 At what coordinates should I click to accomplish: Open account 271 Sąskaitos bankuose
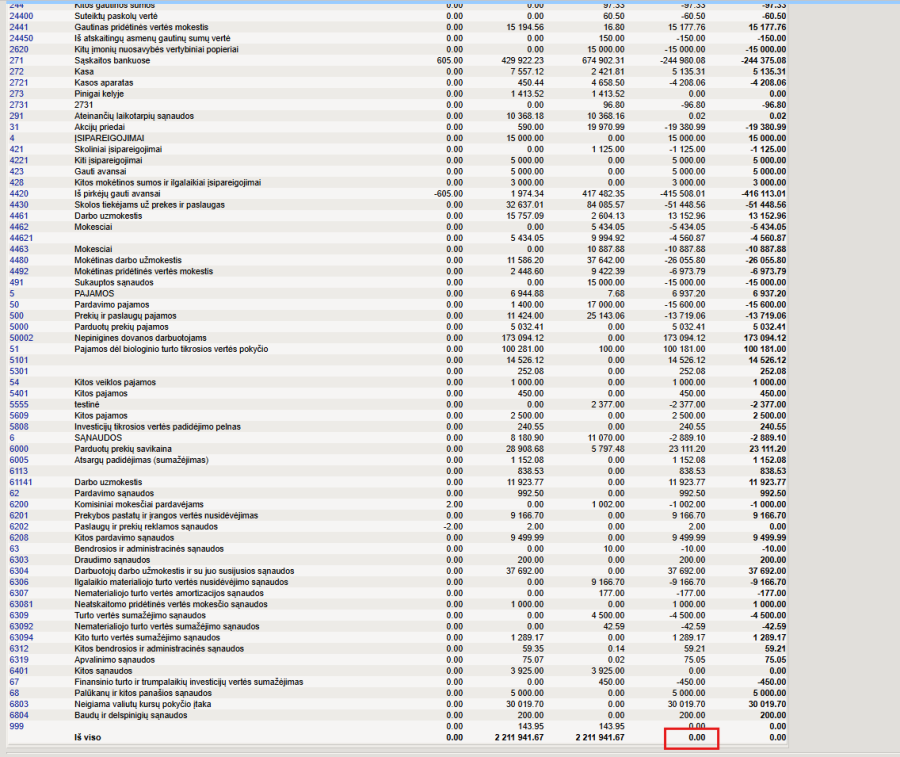[15, 61]
